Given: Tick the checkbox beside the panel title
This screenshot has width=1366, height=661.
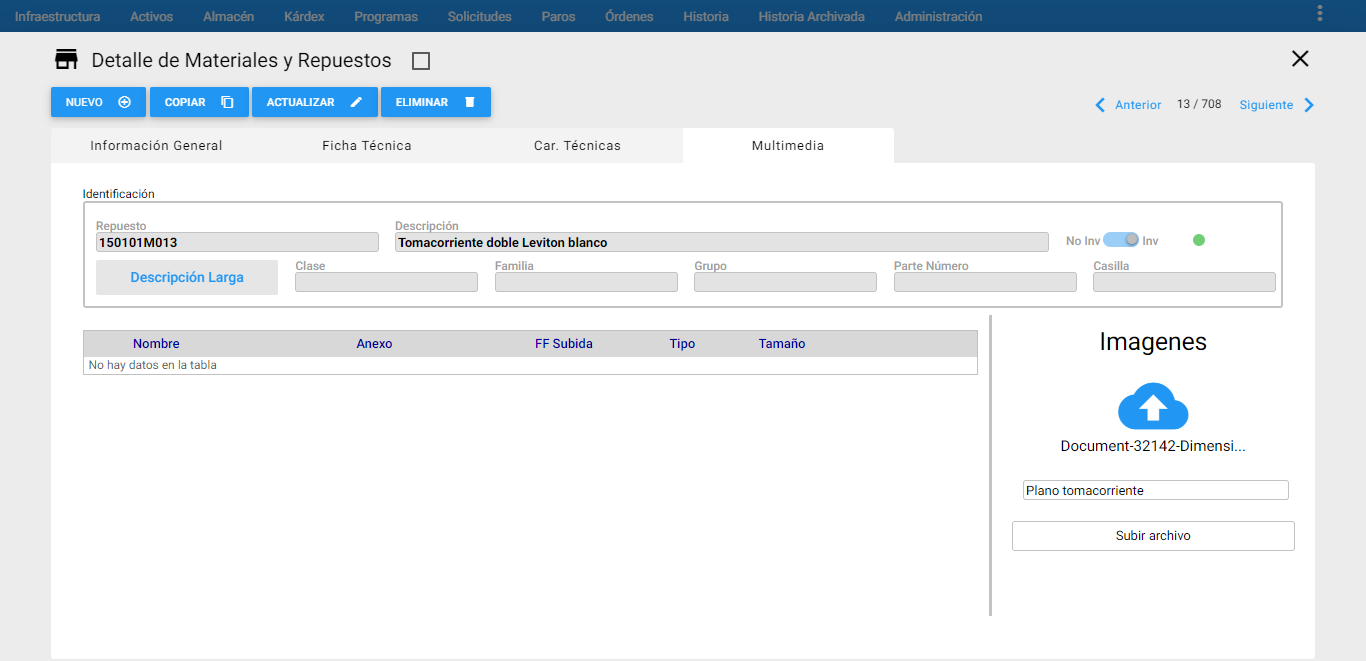Looking at the screenshot, I should (421, 61).
